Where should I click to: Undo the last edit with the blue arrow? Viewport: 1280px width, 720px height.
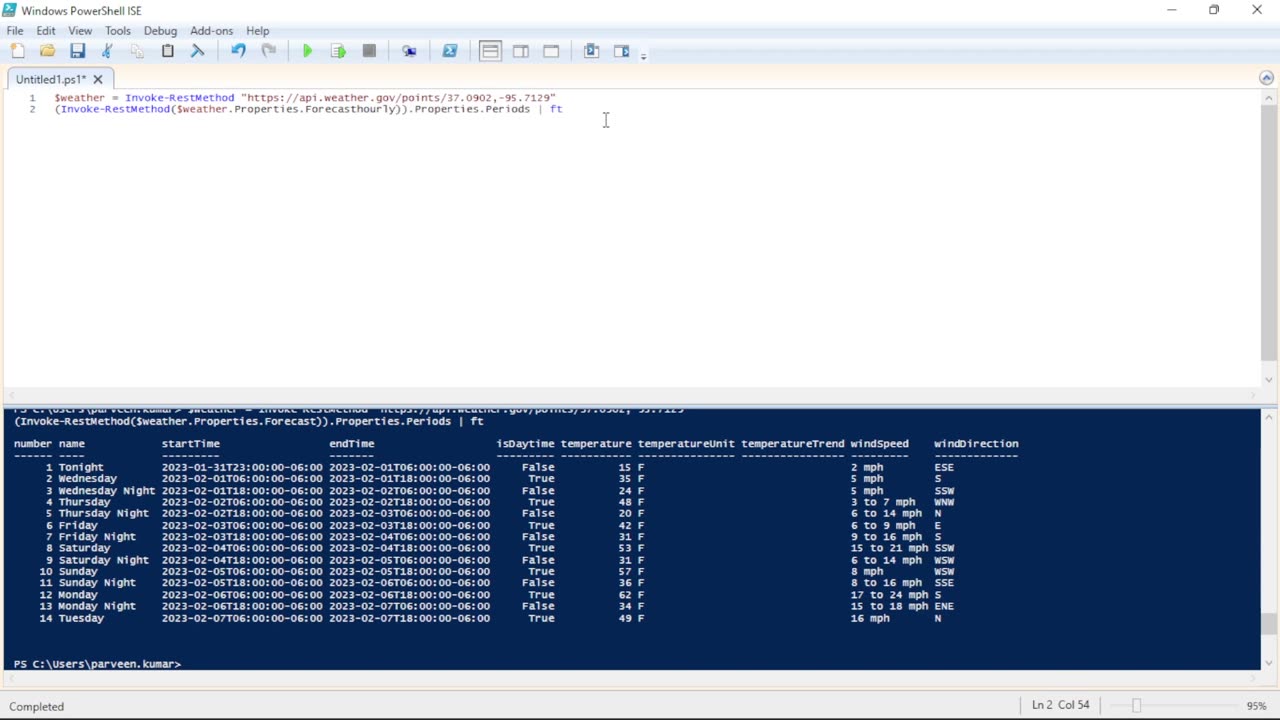tap(238, 51)
